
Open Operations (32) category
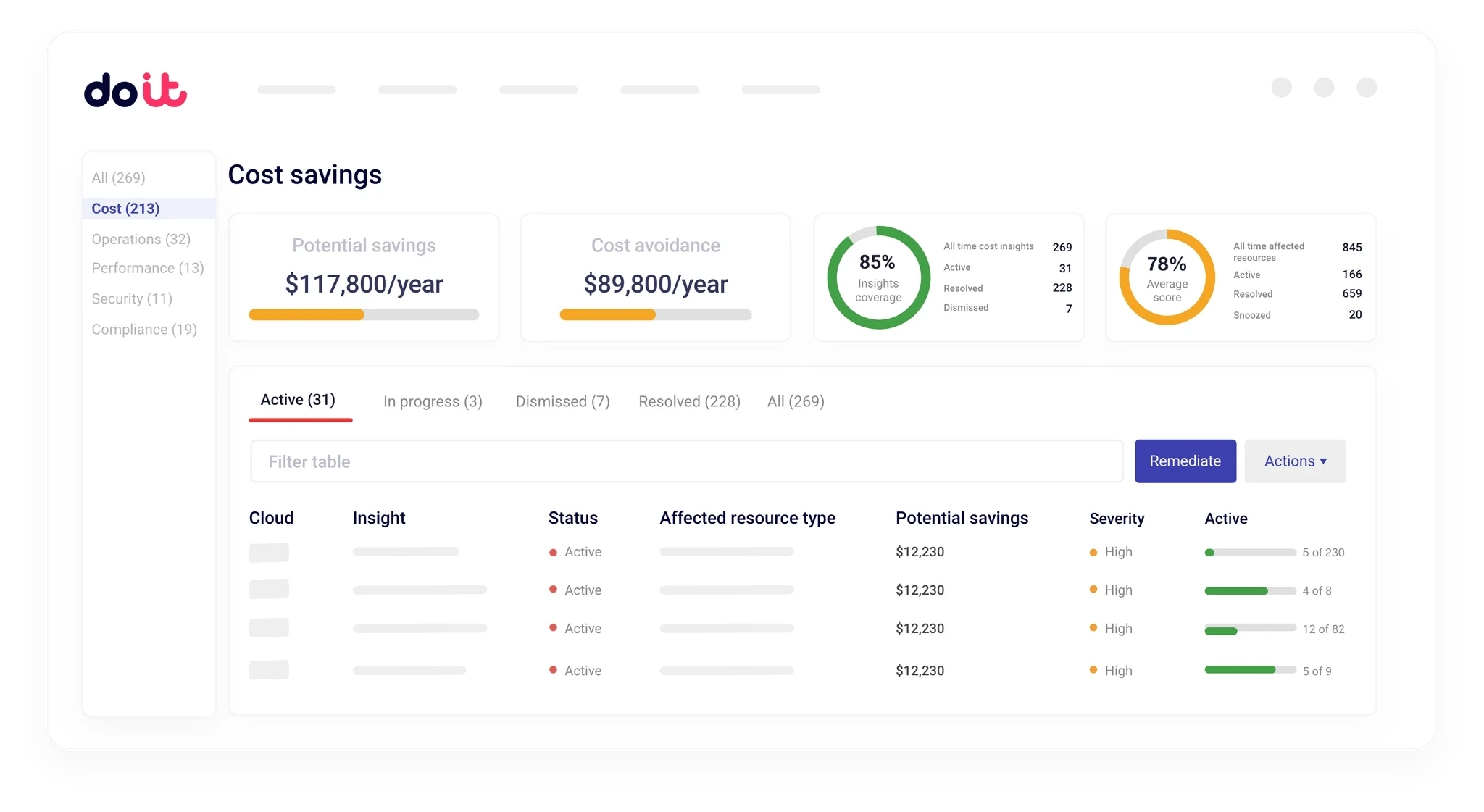141,239
